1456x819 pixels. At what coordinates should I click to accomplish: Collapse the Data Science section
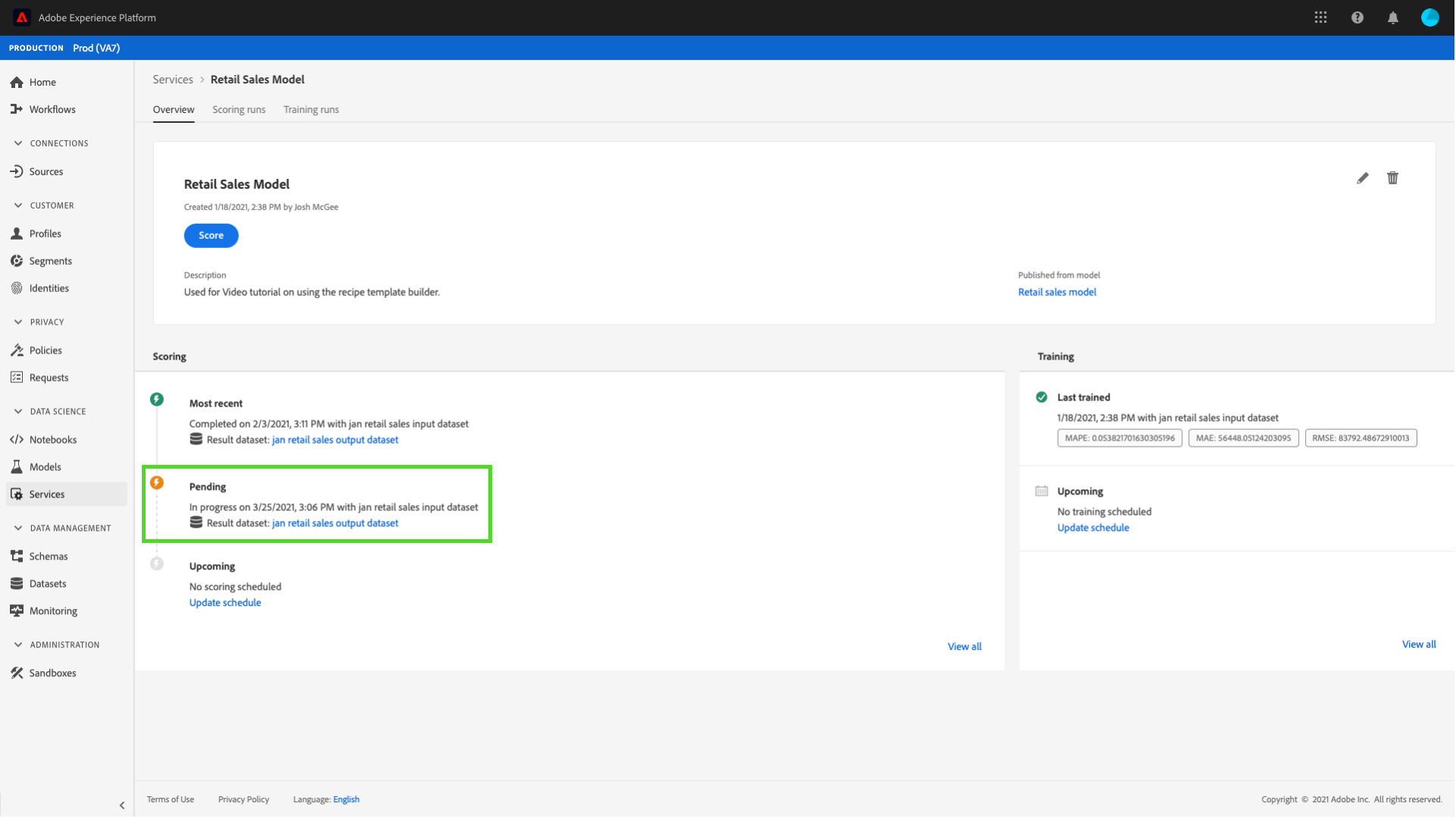(x=18, y=412)
